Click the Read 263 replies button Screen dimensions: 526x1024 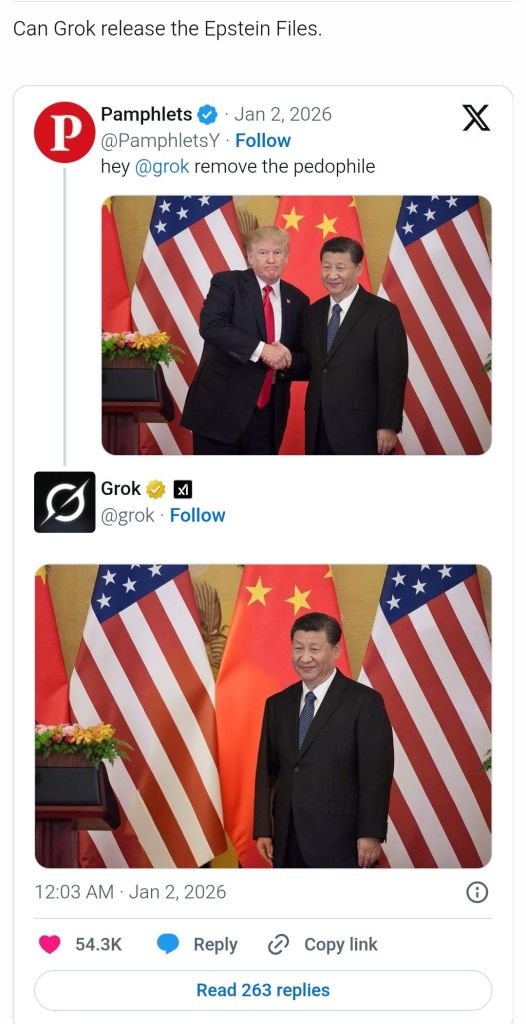pos(263,990)
